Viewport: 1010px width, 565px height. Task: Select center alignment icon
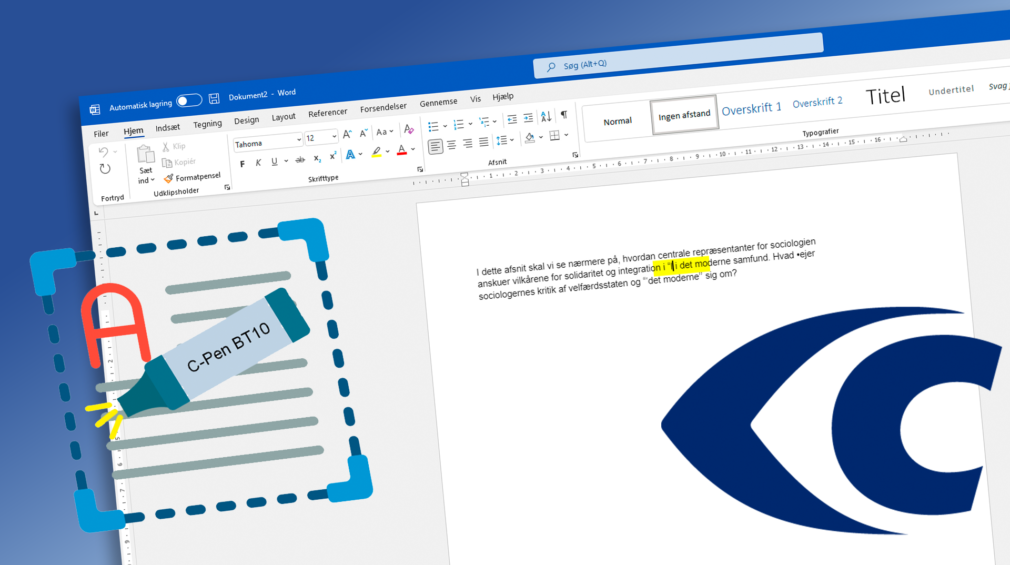point(452,145)
